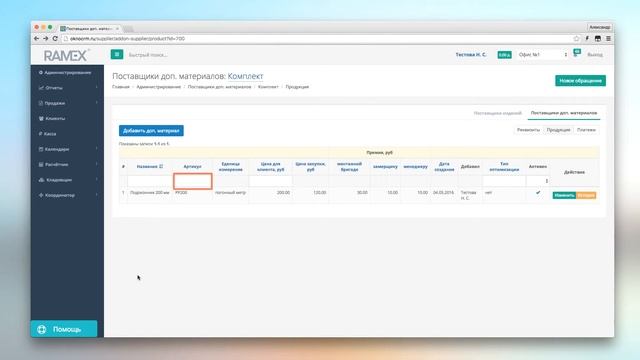The image size is (640, 360).
Task: Open the Офис №1 office dropdown
Action: tap(542, 54)
